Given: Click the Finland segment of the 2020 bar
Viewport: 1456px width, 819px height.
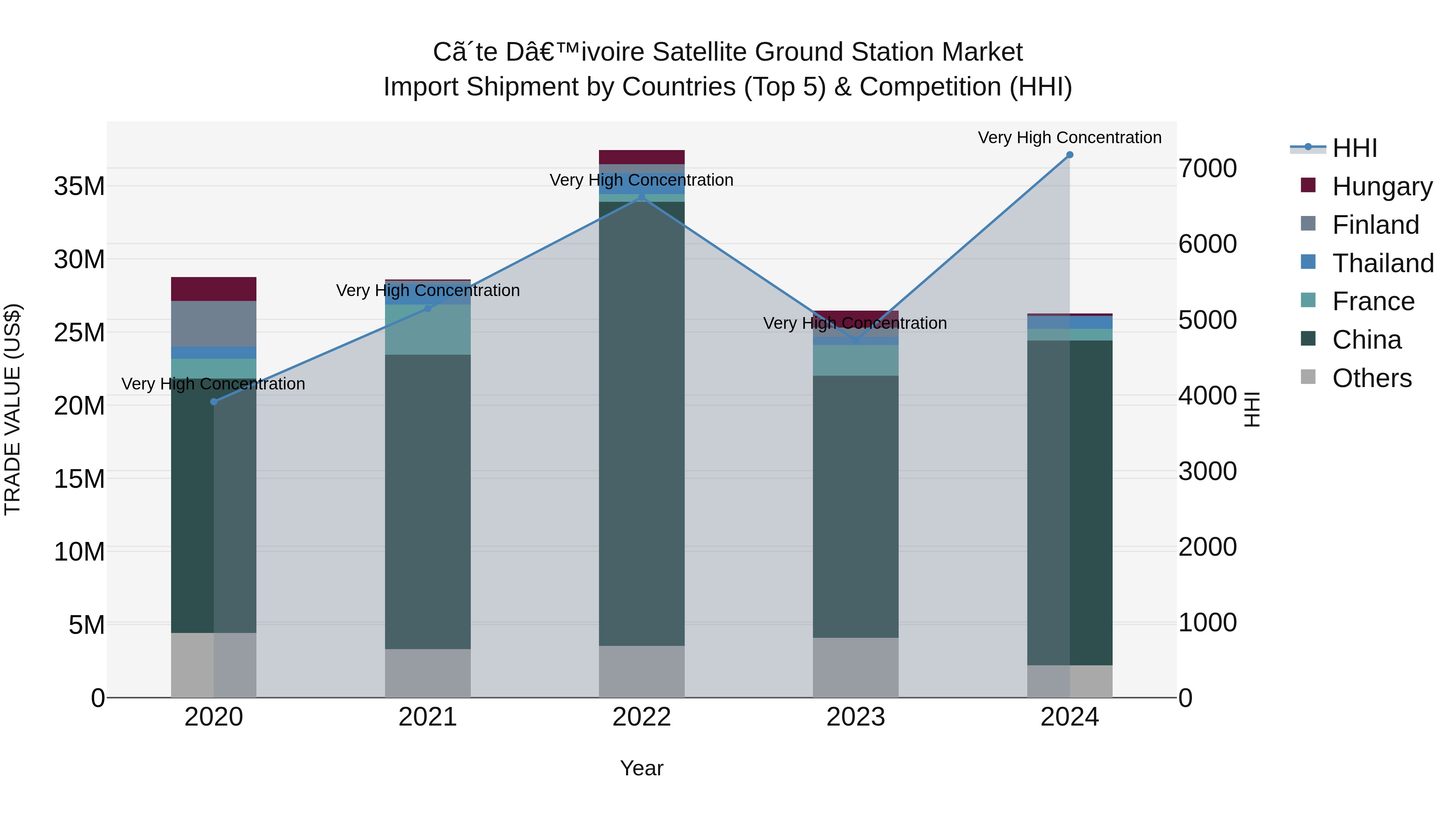Looking at the screenshot, I should pyautogui.click(x=214, y=323).
